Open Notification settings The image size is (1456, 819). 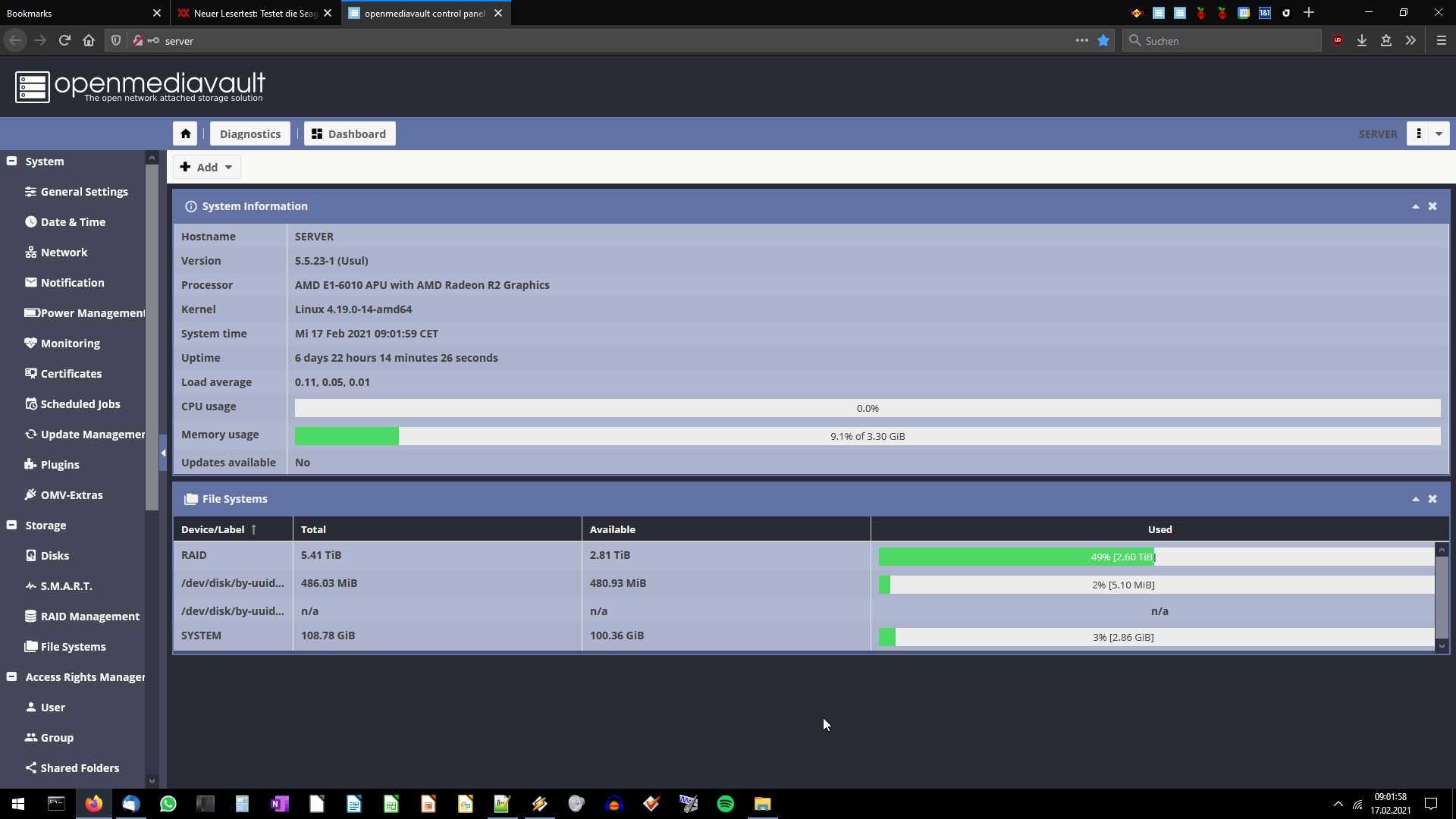(x=64, y=283)
